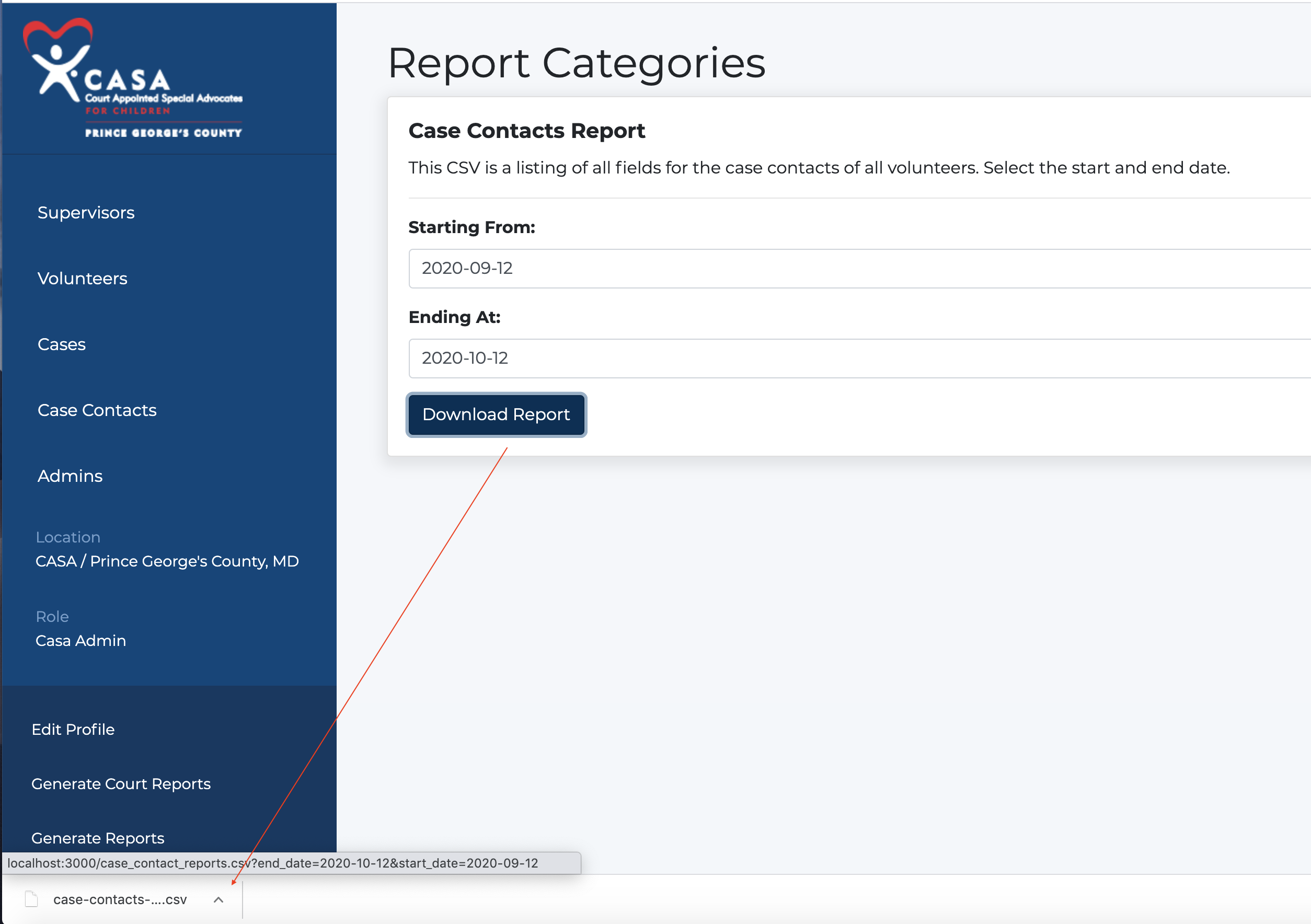Click the Starting From: label
Screen dimensions: 1311x924
point(471,227)
